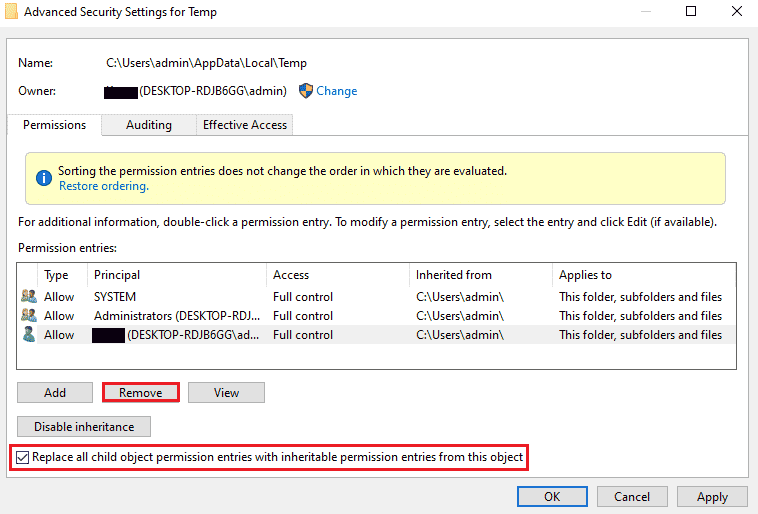Image resolution: width=758 pixels, height=514 pixels.
Task: Sort by Inherited from column header
Action: point(481,275)
